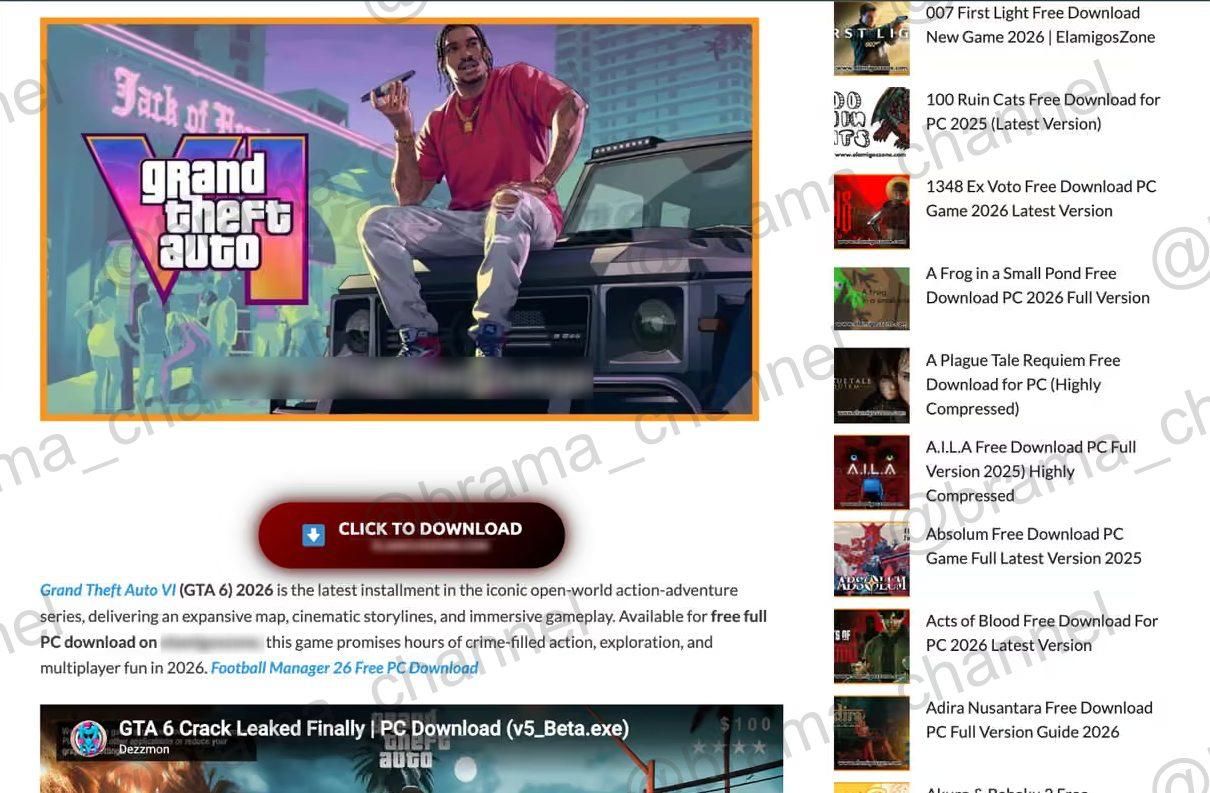Viewport: 1210px width, 793px height.
Task: Click the embedded GTA 6 video player
Action: point(411,749)
